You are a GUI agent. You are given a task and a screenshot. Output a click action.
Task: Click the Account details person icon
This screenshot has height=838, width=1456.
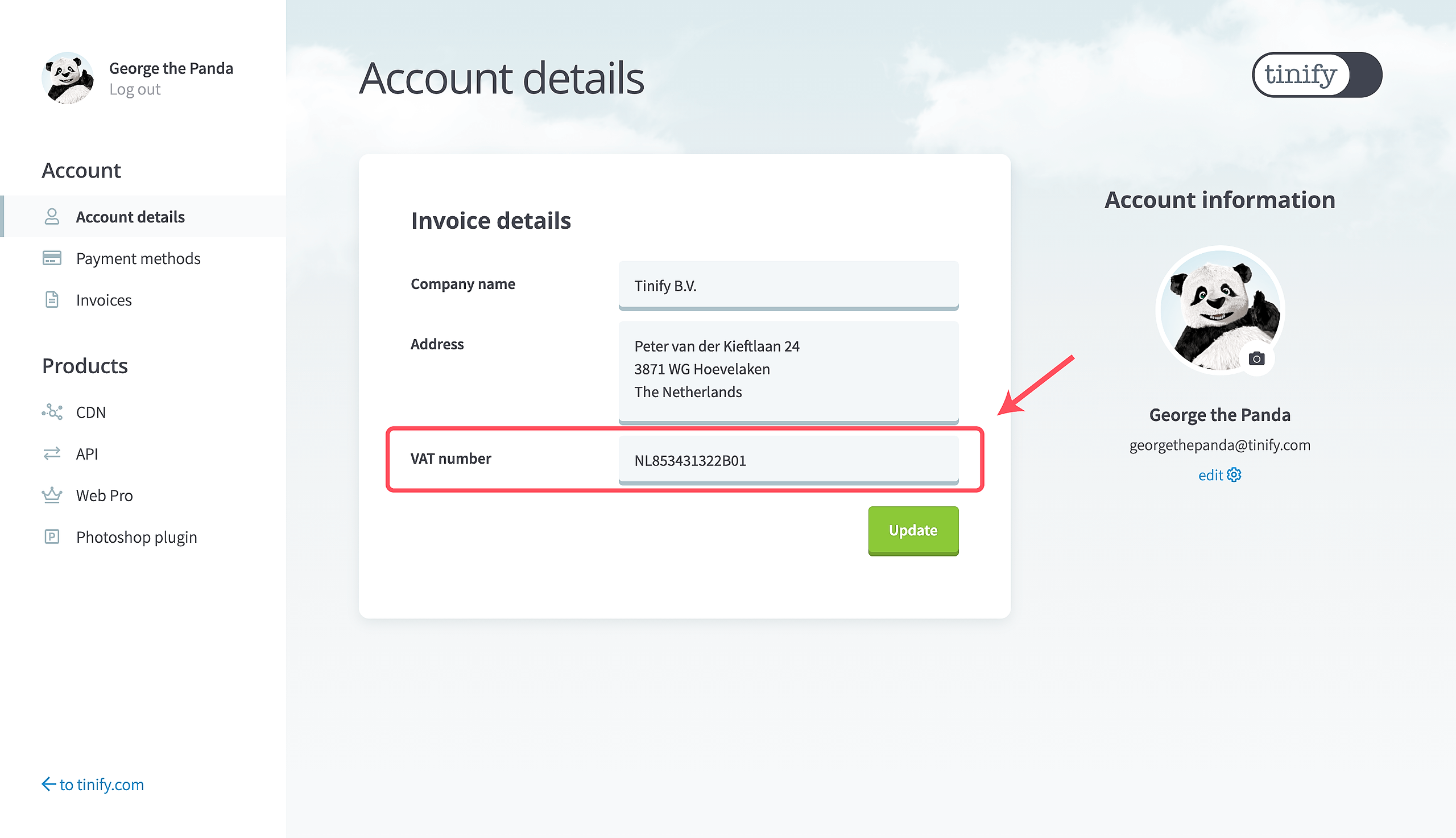(x=52, y=216)
